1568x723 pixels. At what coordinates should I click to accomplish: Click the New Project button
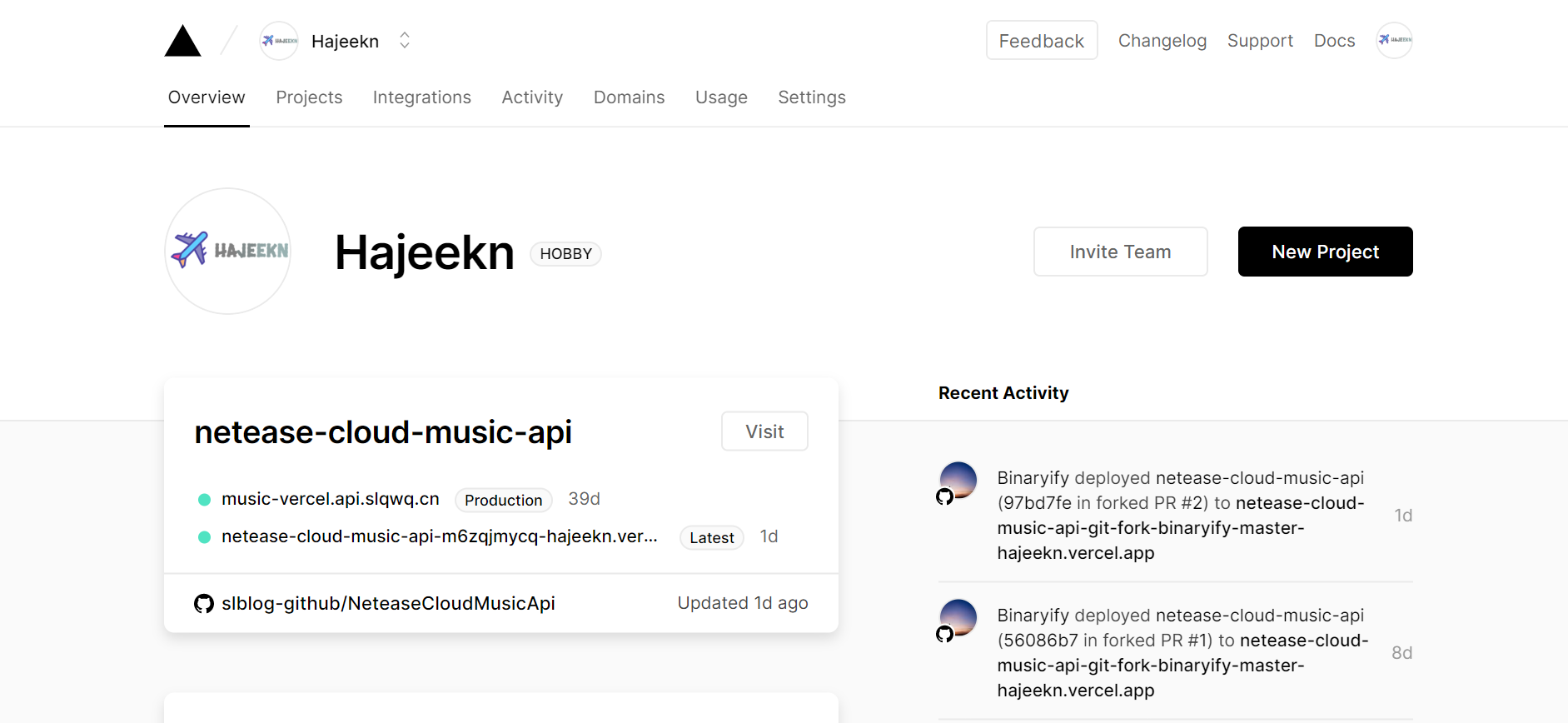coord(1325,252)
